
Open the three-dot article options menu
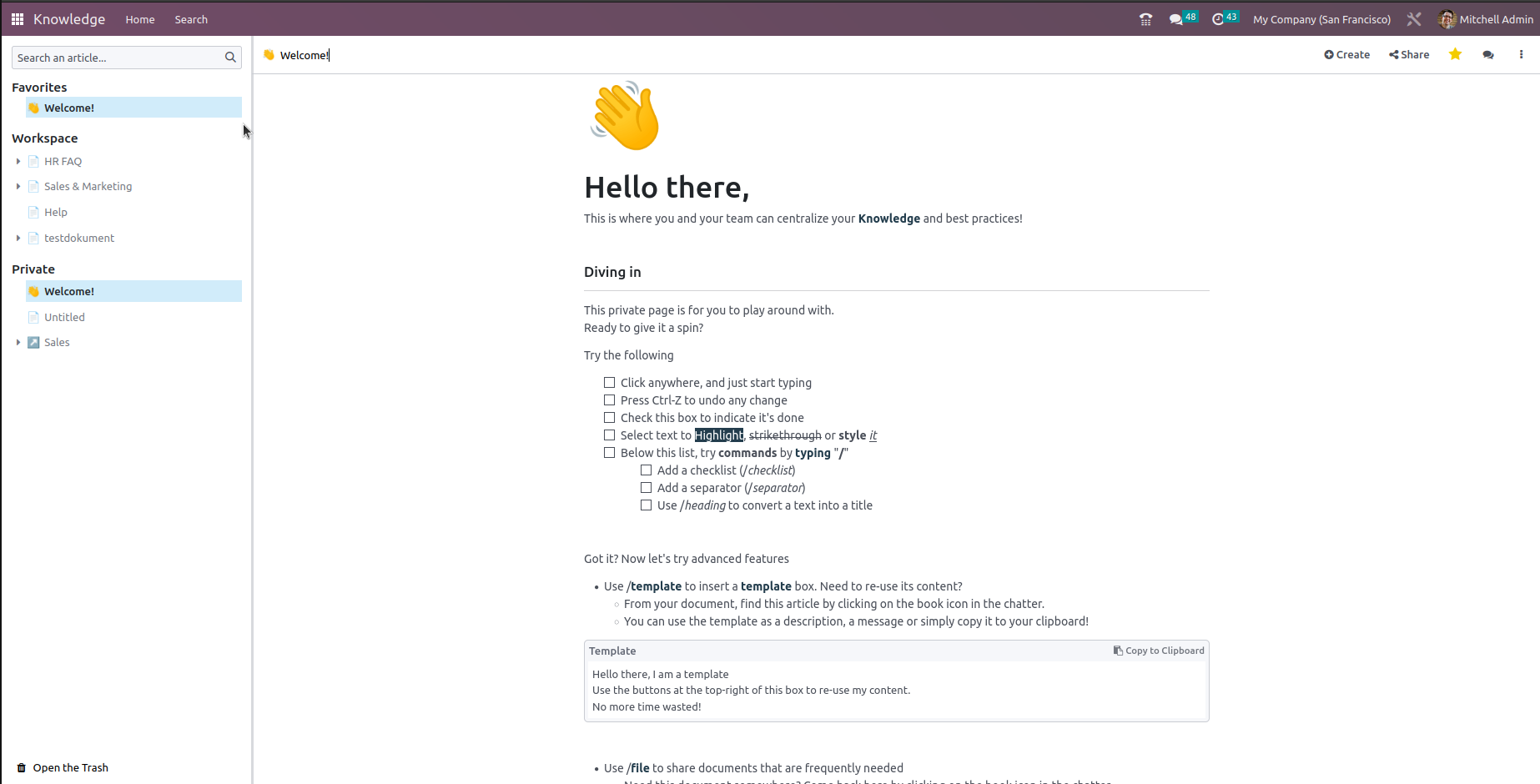pos(1521,54)
